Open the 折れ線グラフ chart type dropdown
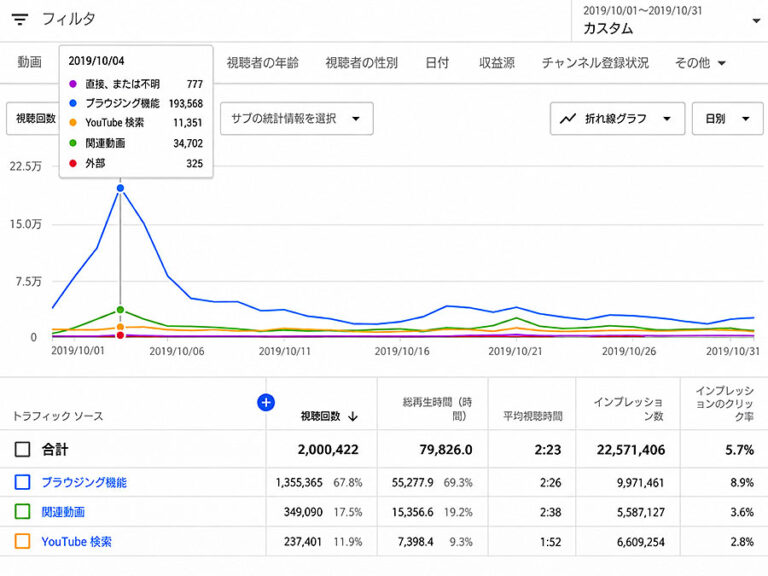 click(617, 119)
